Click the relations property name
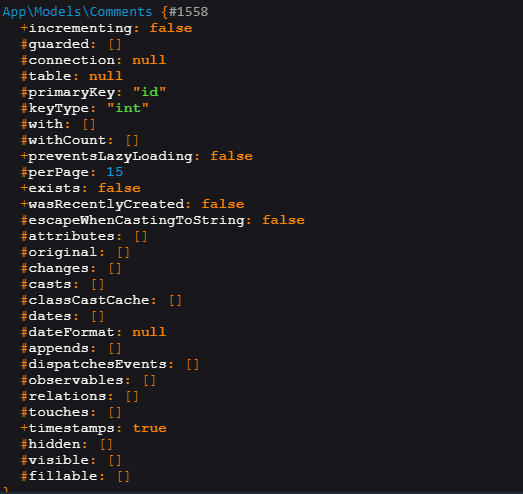Viewport: 523px width, 494px height. (x=67, y=396)
